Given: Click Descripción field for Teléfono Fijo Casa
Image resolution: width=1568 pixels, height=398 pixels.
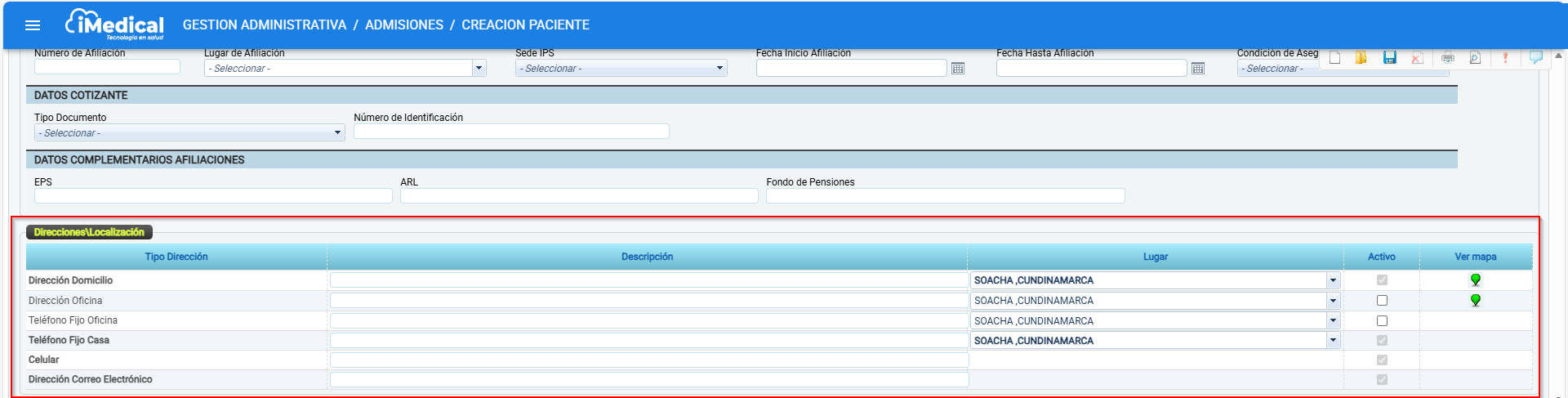Looking at the screenshot, I should coord(649,341).
